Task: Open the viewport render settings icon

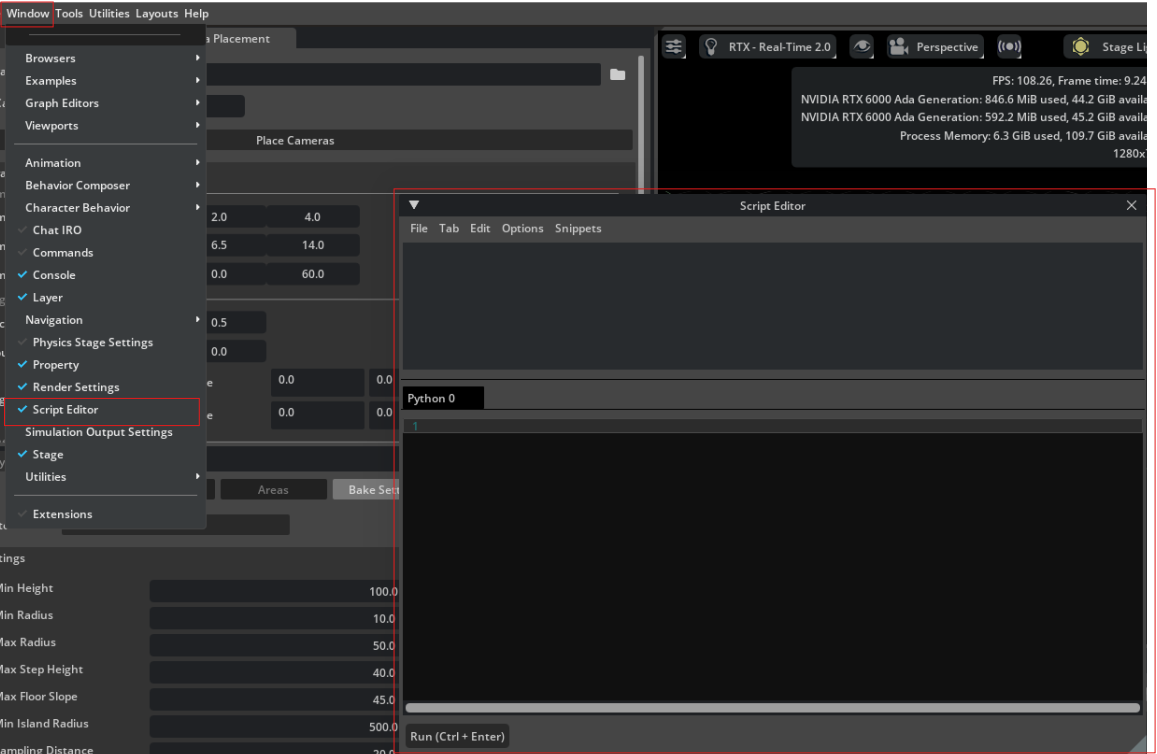Action: [x=673, y=46]
